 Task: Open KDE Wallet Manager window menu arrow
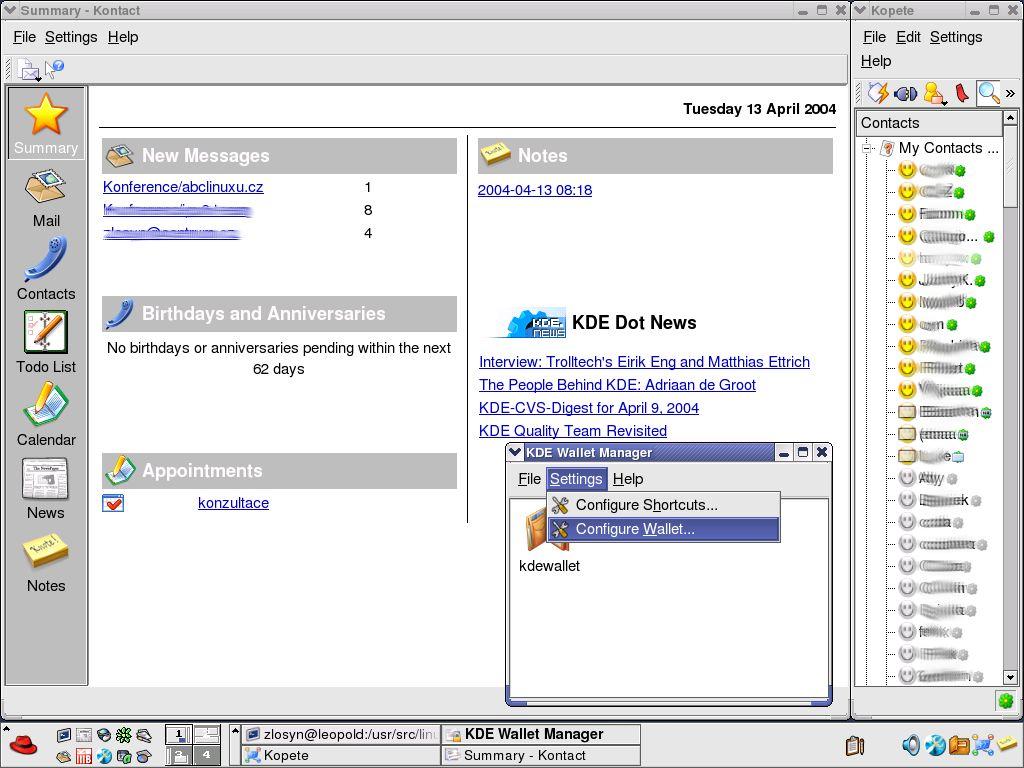coord(515,452)
